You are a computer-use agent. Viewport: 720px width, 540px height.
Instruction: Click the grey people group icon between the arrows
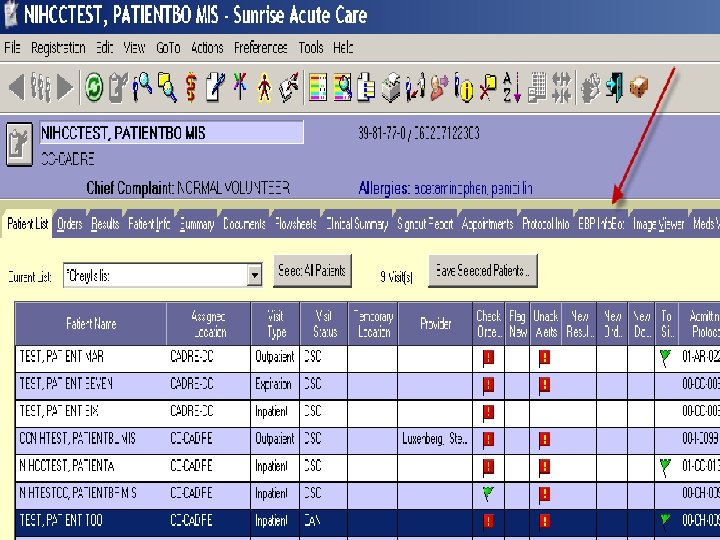[40, 87]
